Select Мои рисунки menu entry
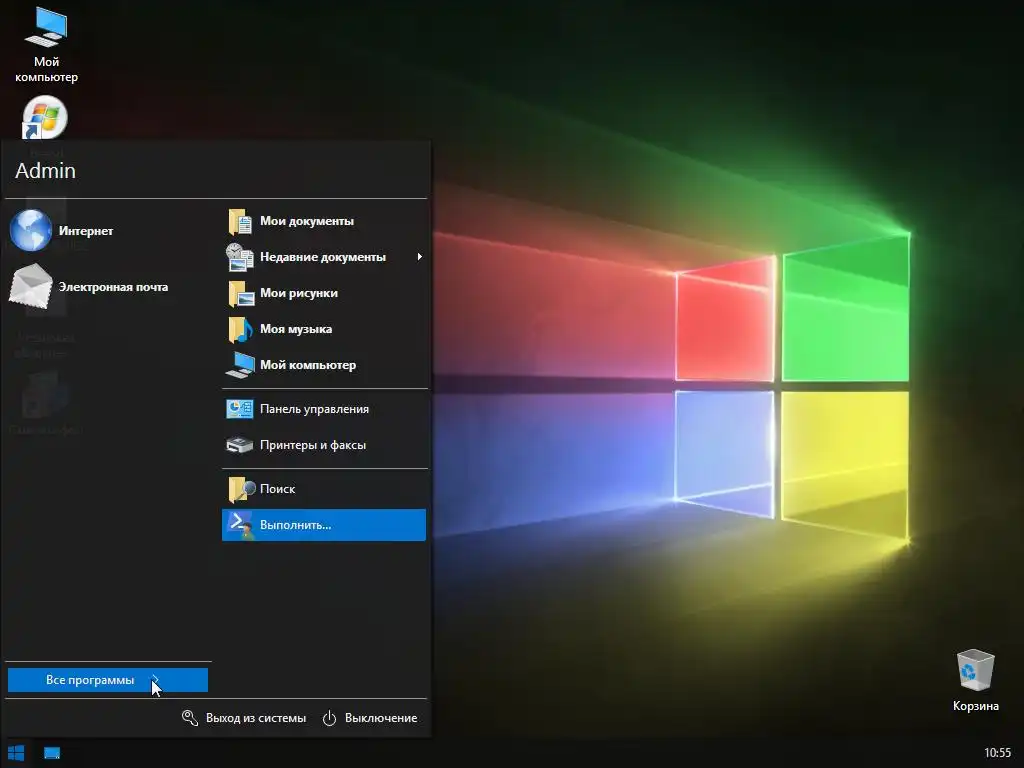The width and height of the screenshot is (1024, 768). click(x=324, y=293)
